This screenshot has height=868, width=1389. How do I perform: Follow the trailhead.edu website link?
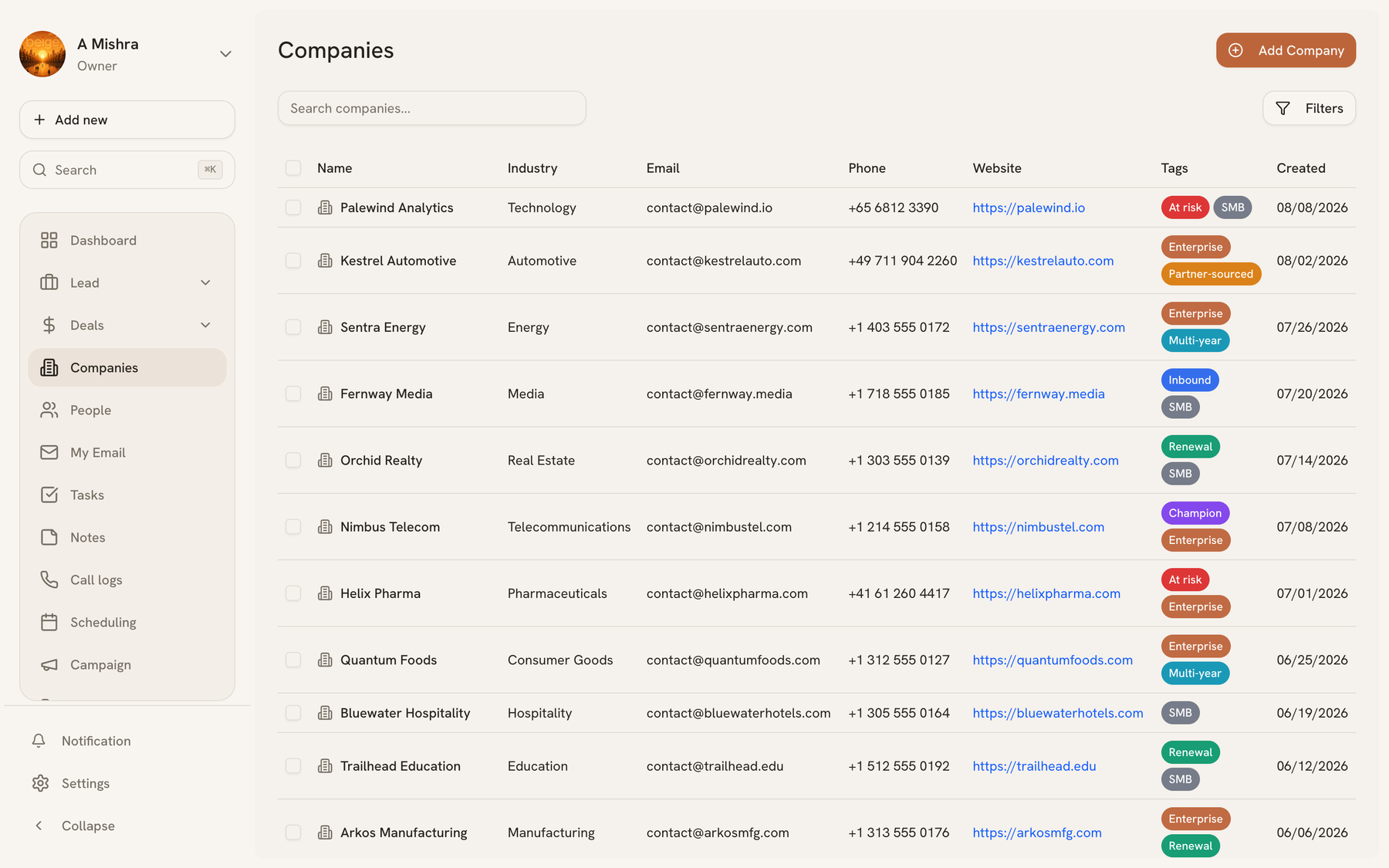pyautogui.click(x=1034, y=766)
